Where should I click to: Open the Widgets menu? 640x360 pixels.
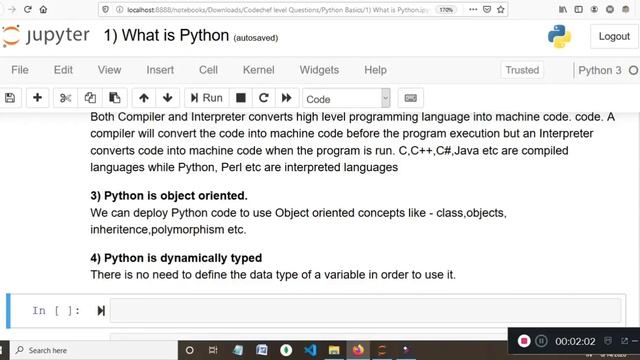point(319,70)
